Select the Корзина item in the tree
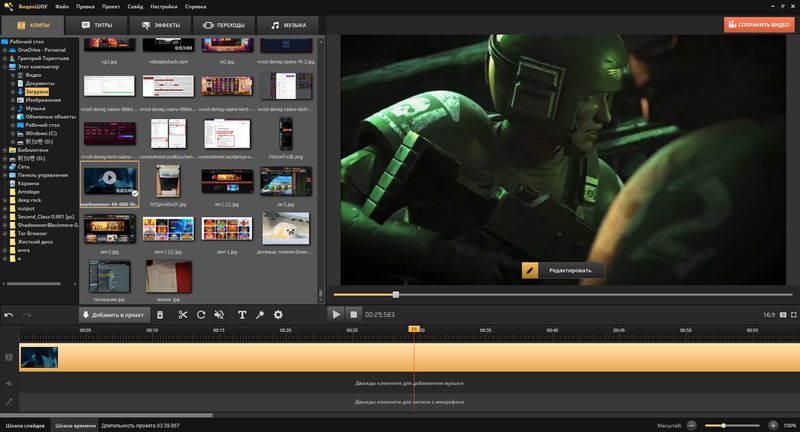 tap(28, 183)
